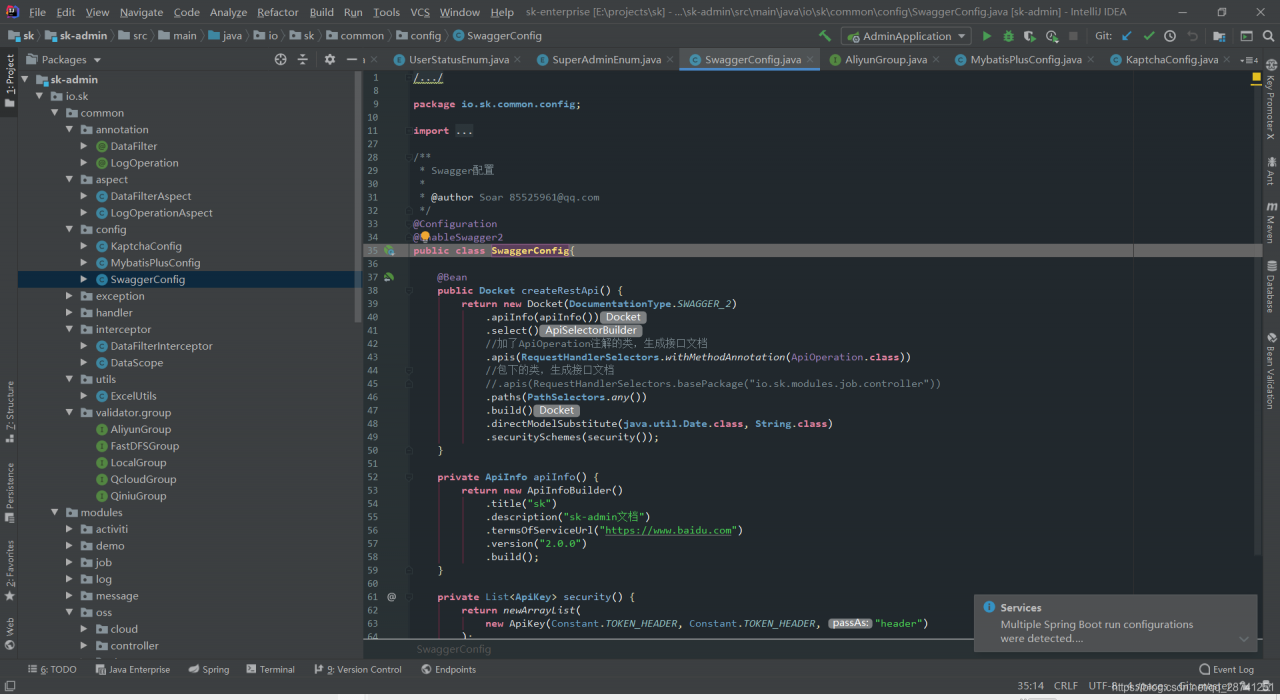Image resolution: width=1280 pixels, height=700 pixels.
Task: Open the Java Enterprise tool window
Action: [132, 669]
